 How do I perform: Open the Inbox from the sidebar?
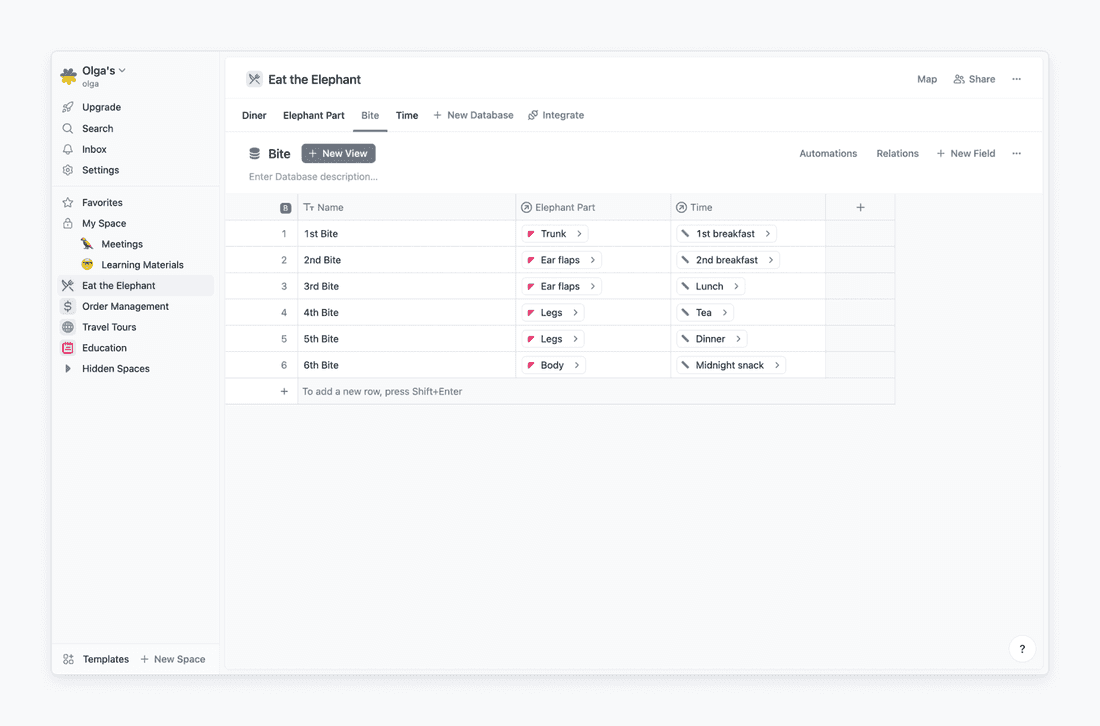coord(70,149)
